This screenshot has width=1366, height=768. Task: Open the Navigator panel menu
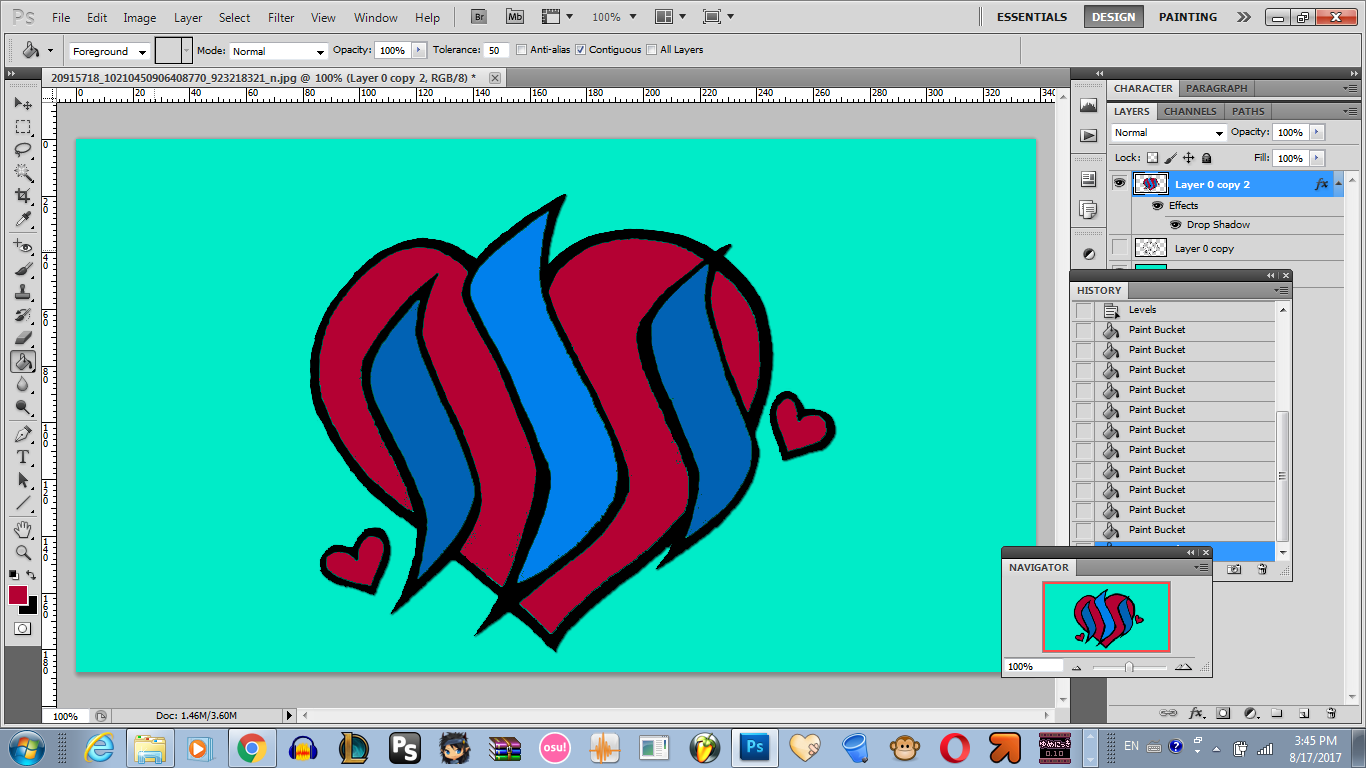tap(1201, 567)
